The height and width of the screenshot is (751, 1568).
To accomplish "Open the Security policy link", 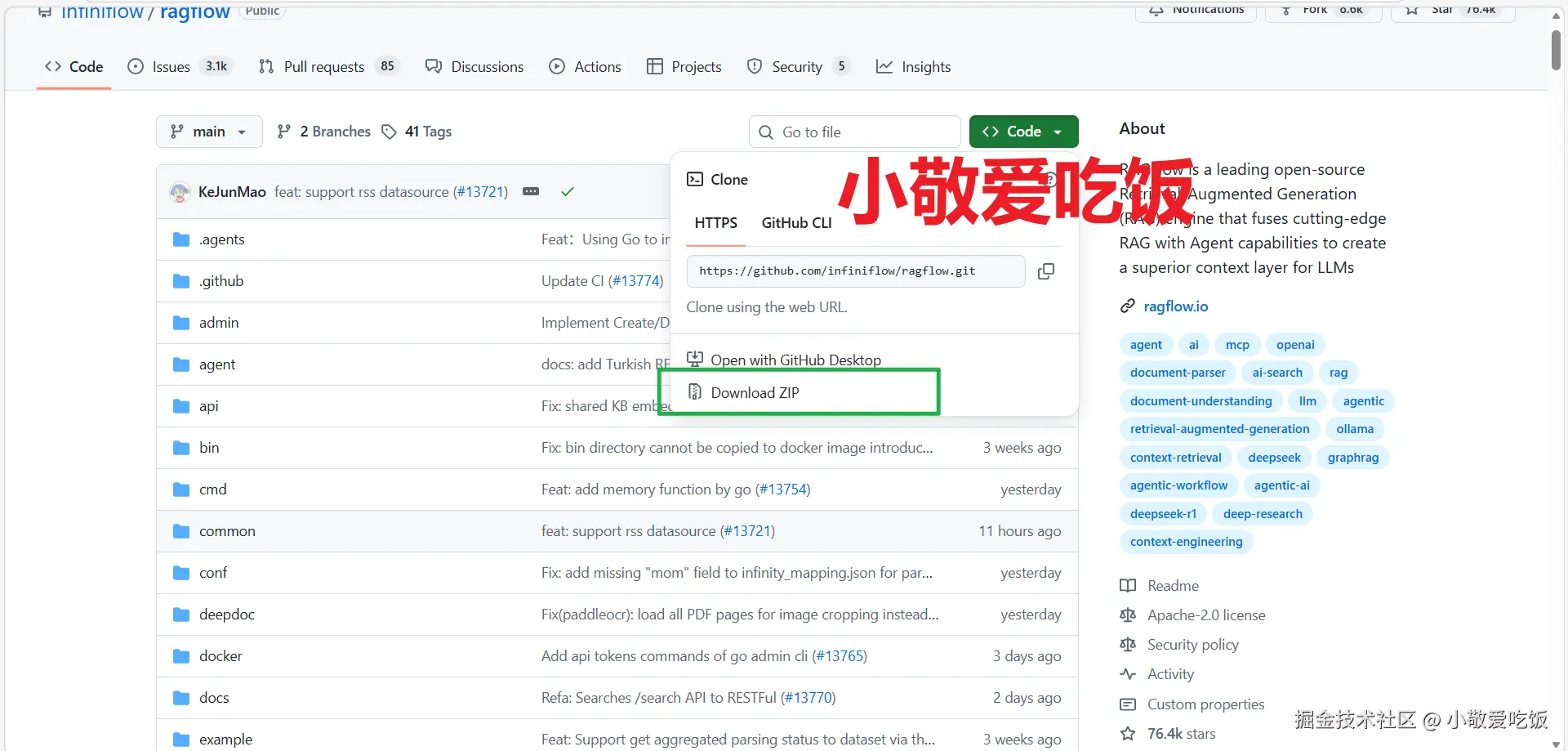I will click(x=1192, y=645).
